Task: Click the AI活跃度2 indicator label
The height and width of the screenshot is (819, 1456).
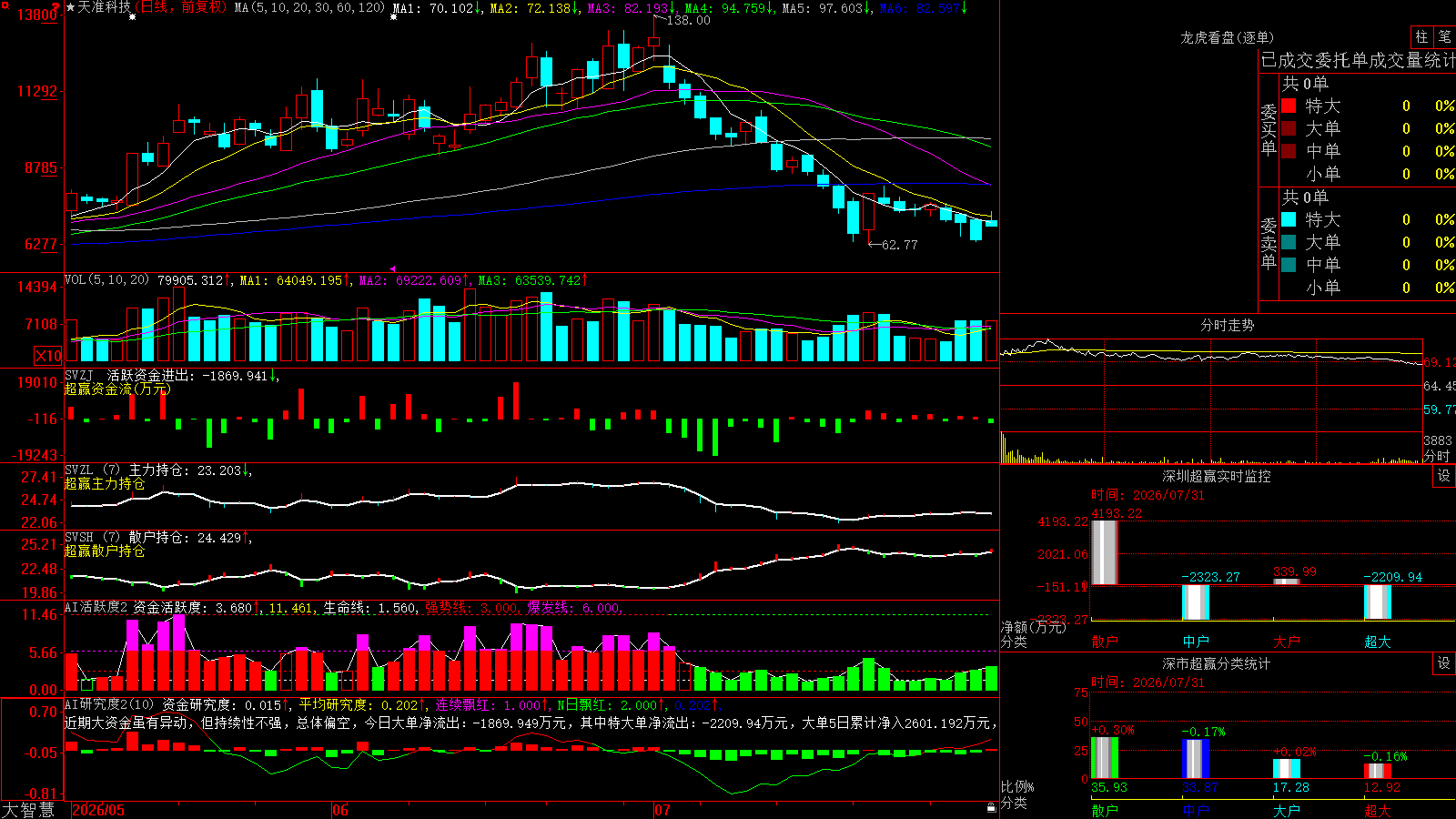Action: click(96, 607)
